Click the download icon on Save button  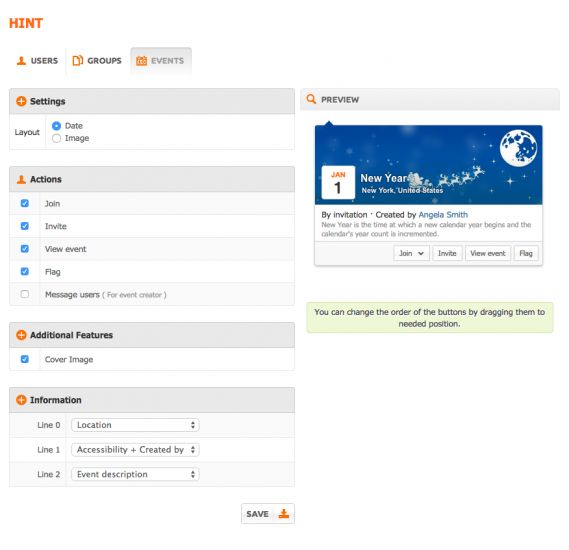284,514
